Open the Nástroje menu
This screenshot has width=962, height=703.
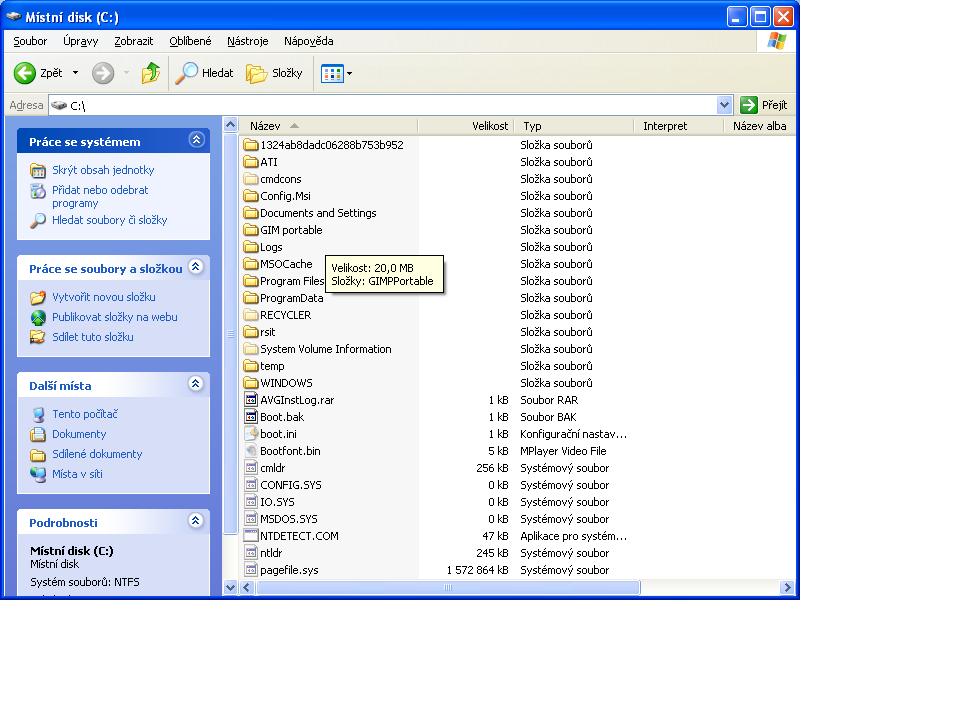point(247,41)
